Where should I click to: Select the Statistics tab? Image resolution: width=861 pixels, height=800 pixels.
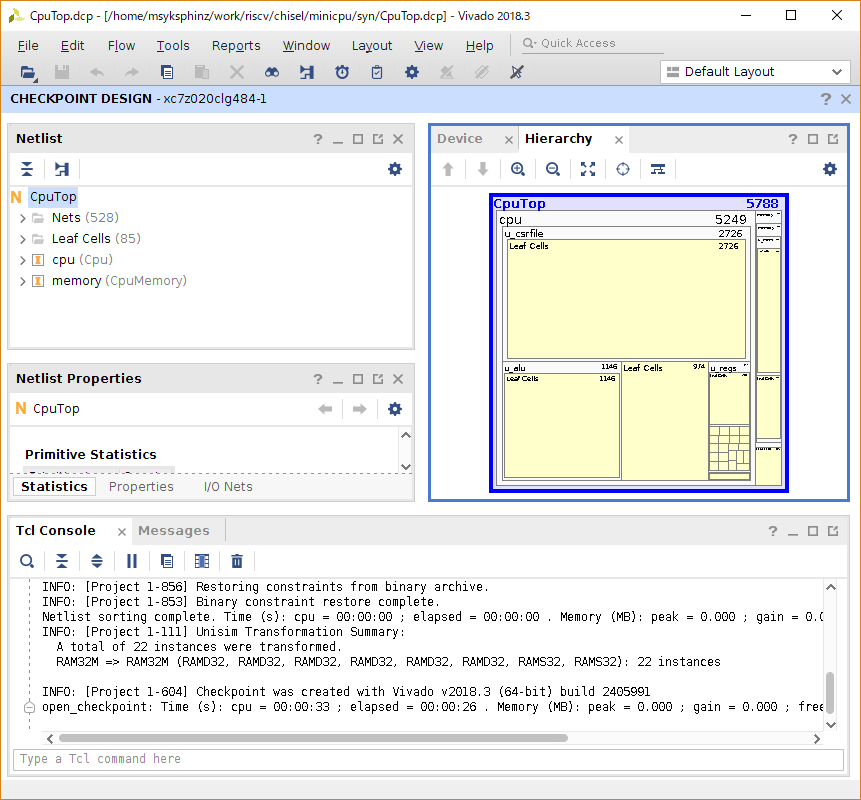(54, 486)
